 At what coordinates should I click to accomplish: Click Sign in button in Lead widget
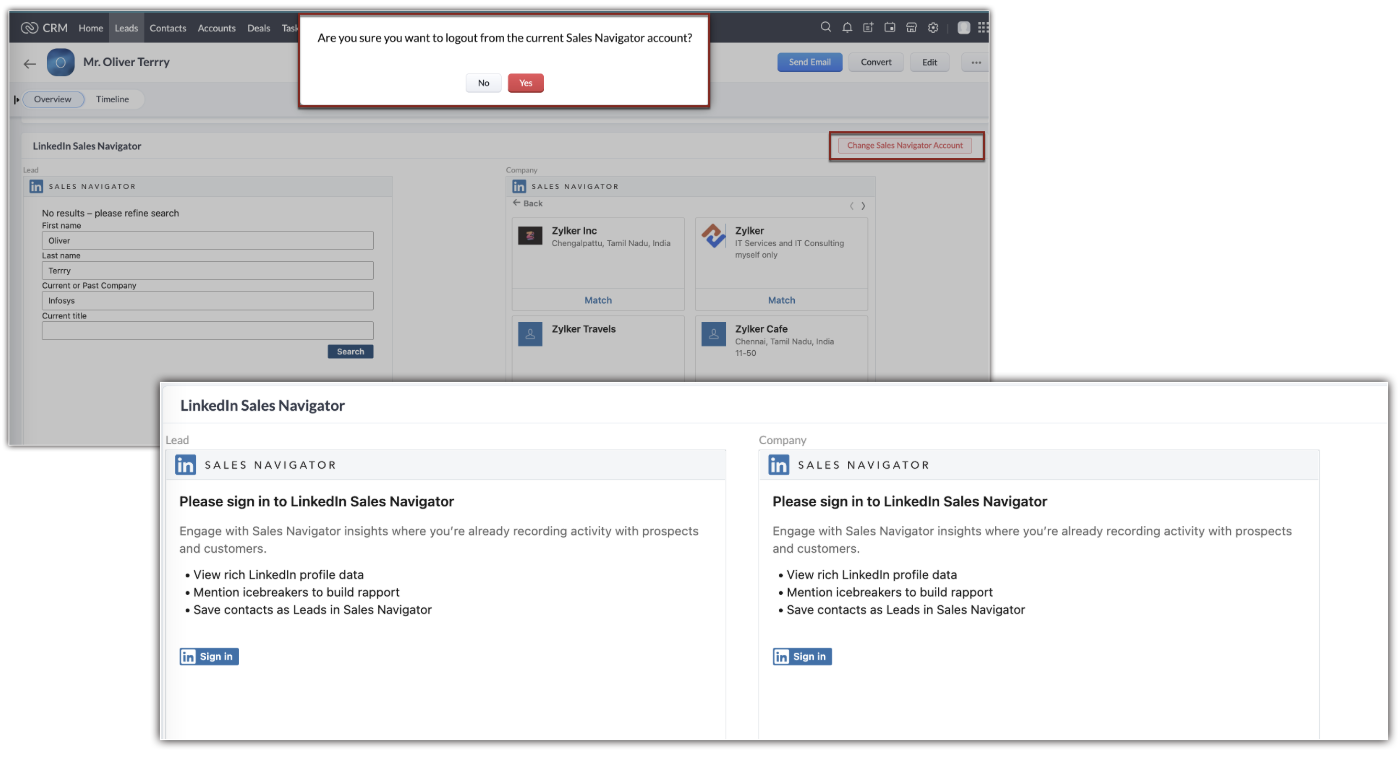(x=209, y=657)
